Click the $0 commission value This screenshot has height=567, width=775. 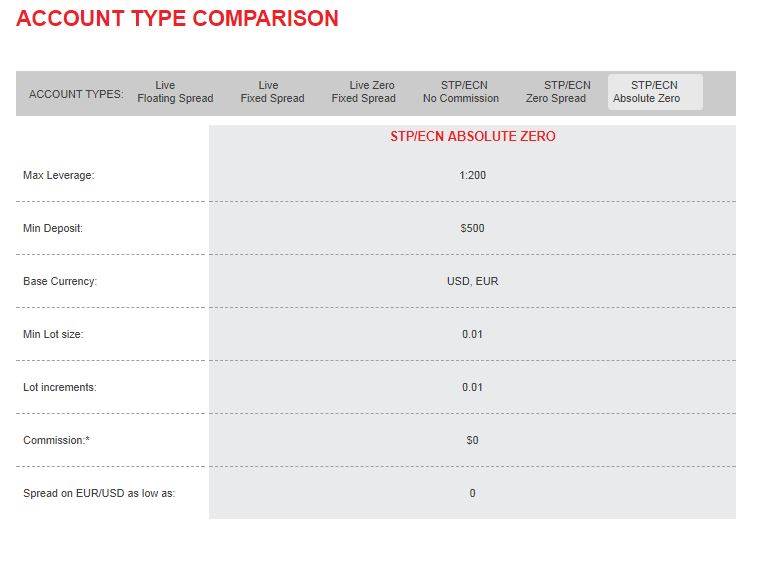[x=472, y=440]
